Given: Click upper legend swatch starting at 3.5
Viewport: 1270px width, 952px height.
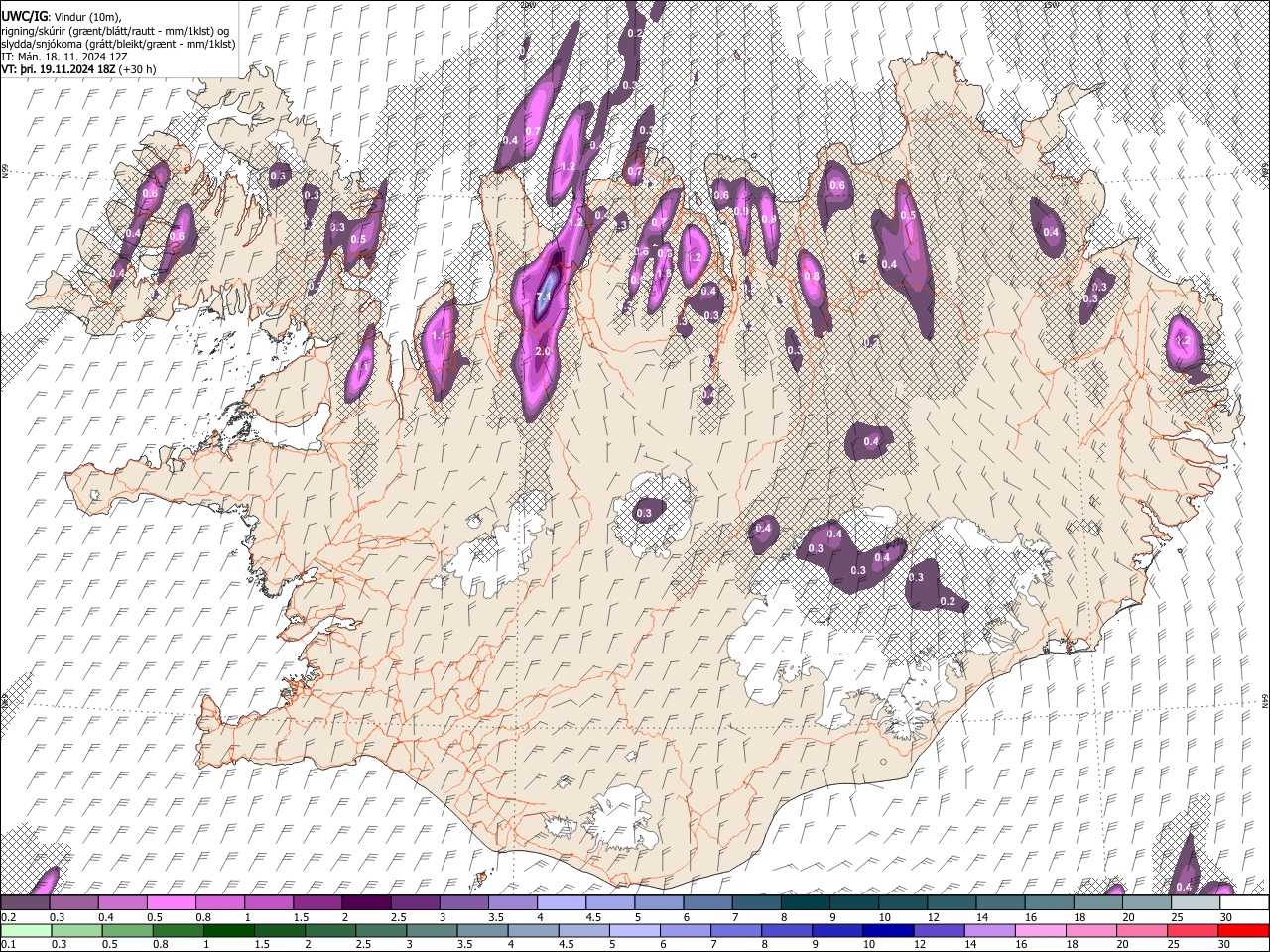Looking at the screenshot, I should pos(512,903).
